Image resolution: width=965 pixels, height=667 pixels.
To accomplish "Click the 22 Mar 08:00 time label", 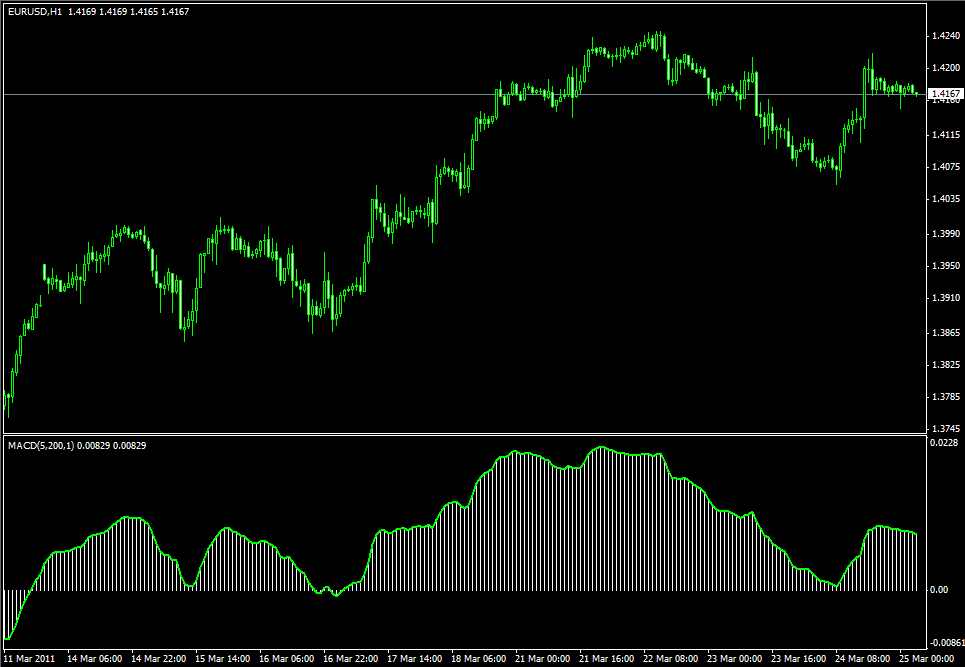I will 671,659.
